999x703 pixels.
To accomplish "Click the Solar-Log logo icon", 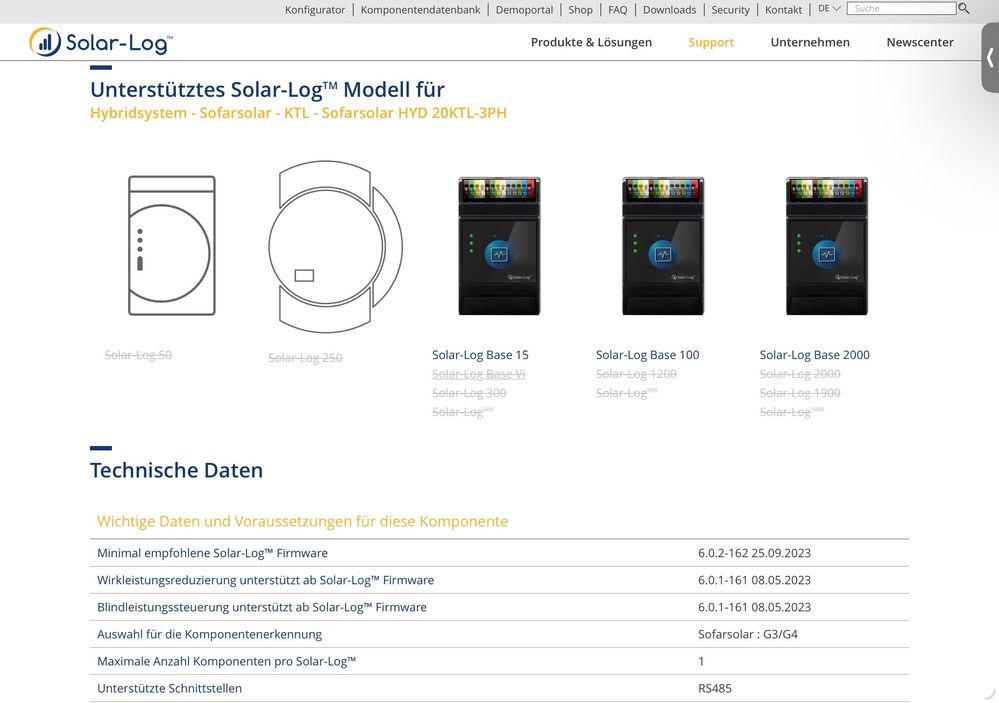I will pos(45,42).
